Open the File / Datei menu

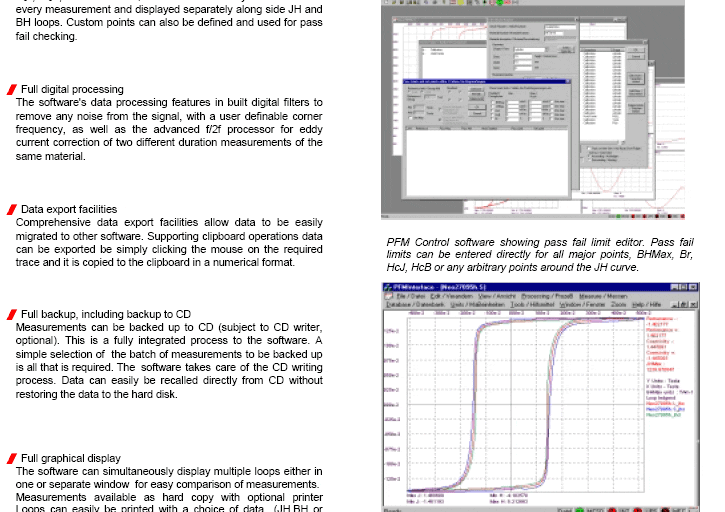pyautogui.click(x=411, y=296)
